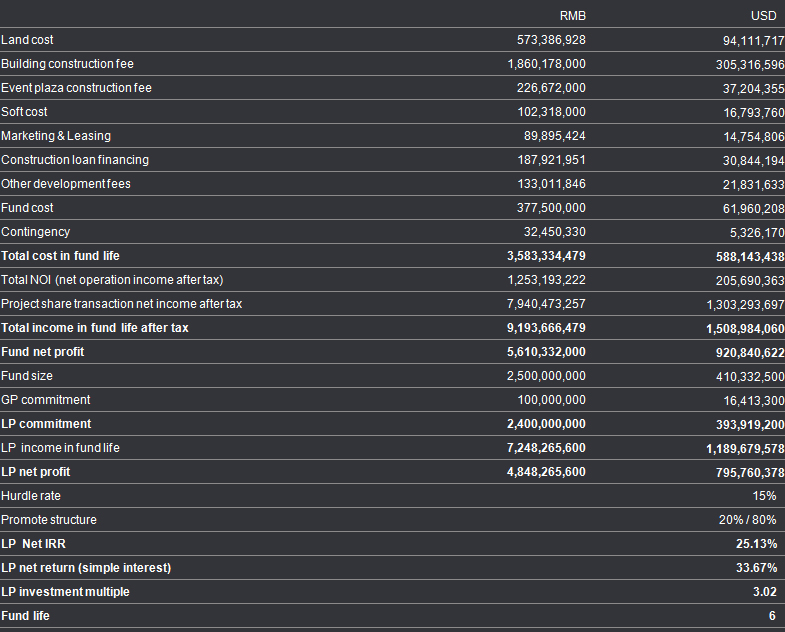
Task: Click the Hurdle rate 15% value
Action: [x=765, y=496]
